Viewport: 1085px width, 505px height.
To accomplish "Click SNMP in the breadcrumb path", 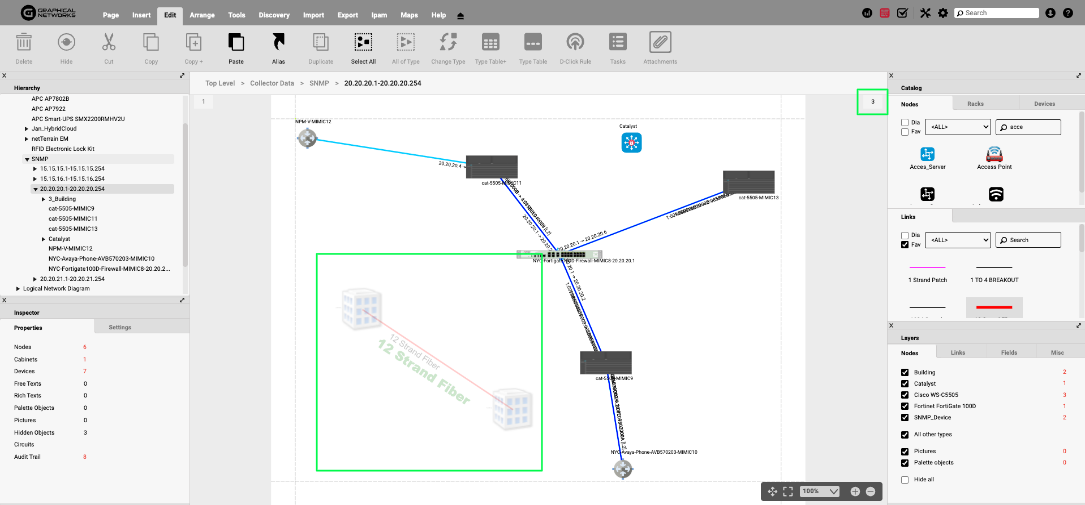I will coord(317,83).
